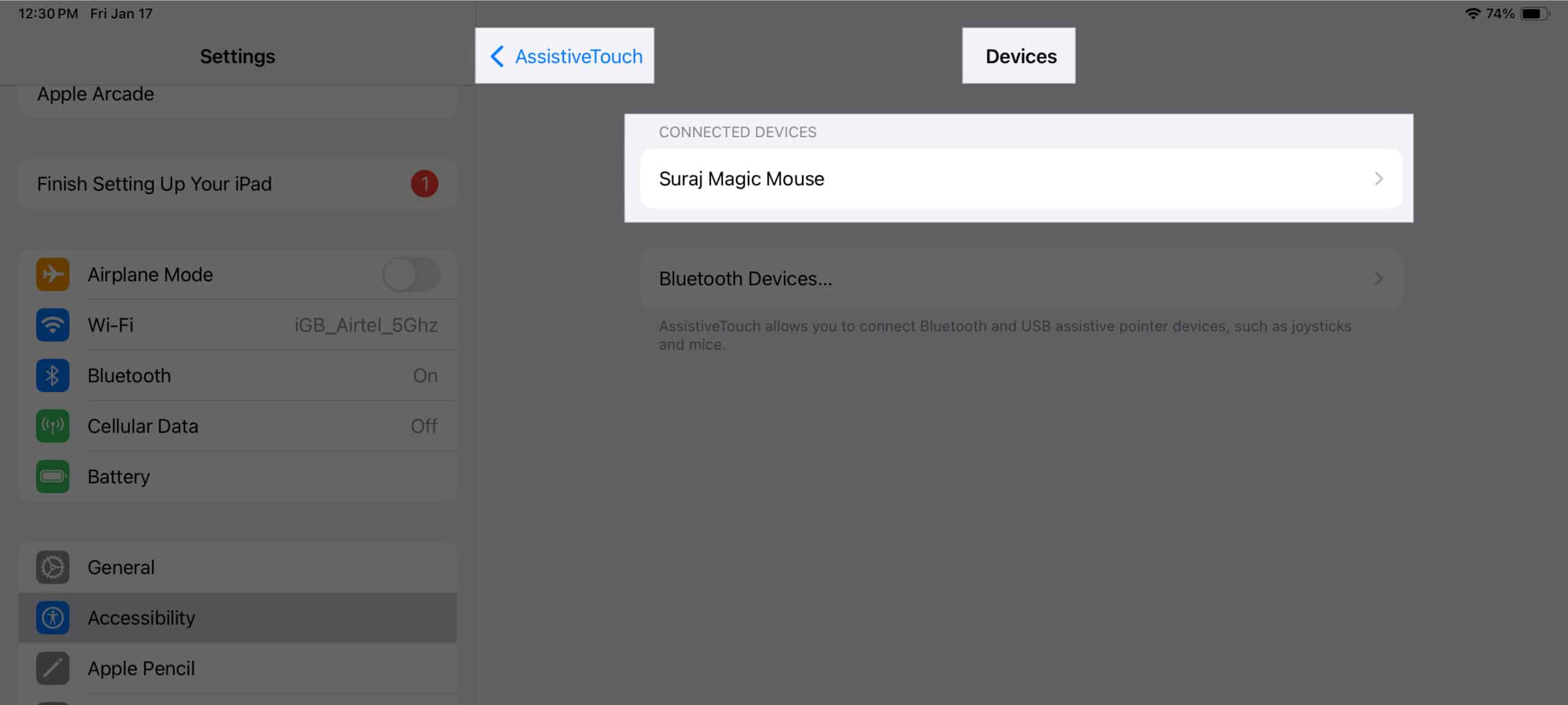Open General settings icon
Screen dimensions: 1568x705
pyautogui.click(x=53, y=567)
